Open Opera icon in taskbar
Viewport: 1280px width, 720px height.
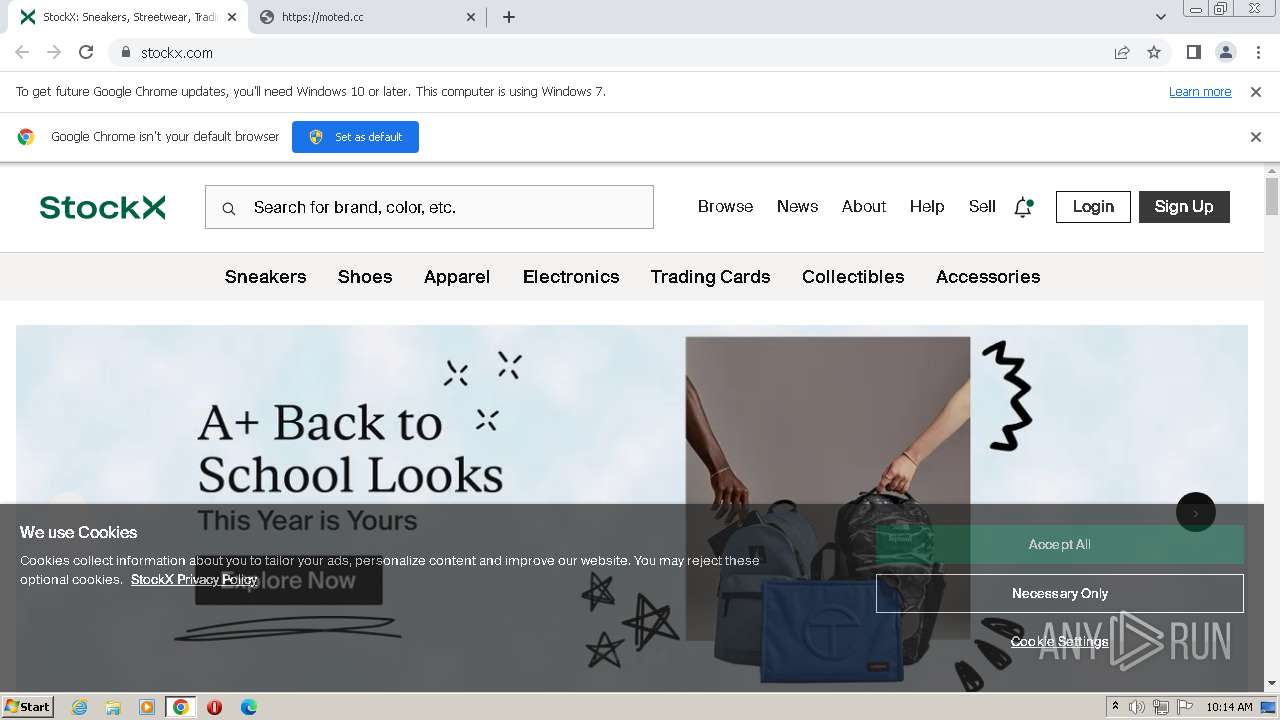pos(214,707)
